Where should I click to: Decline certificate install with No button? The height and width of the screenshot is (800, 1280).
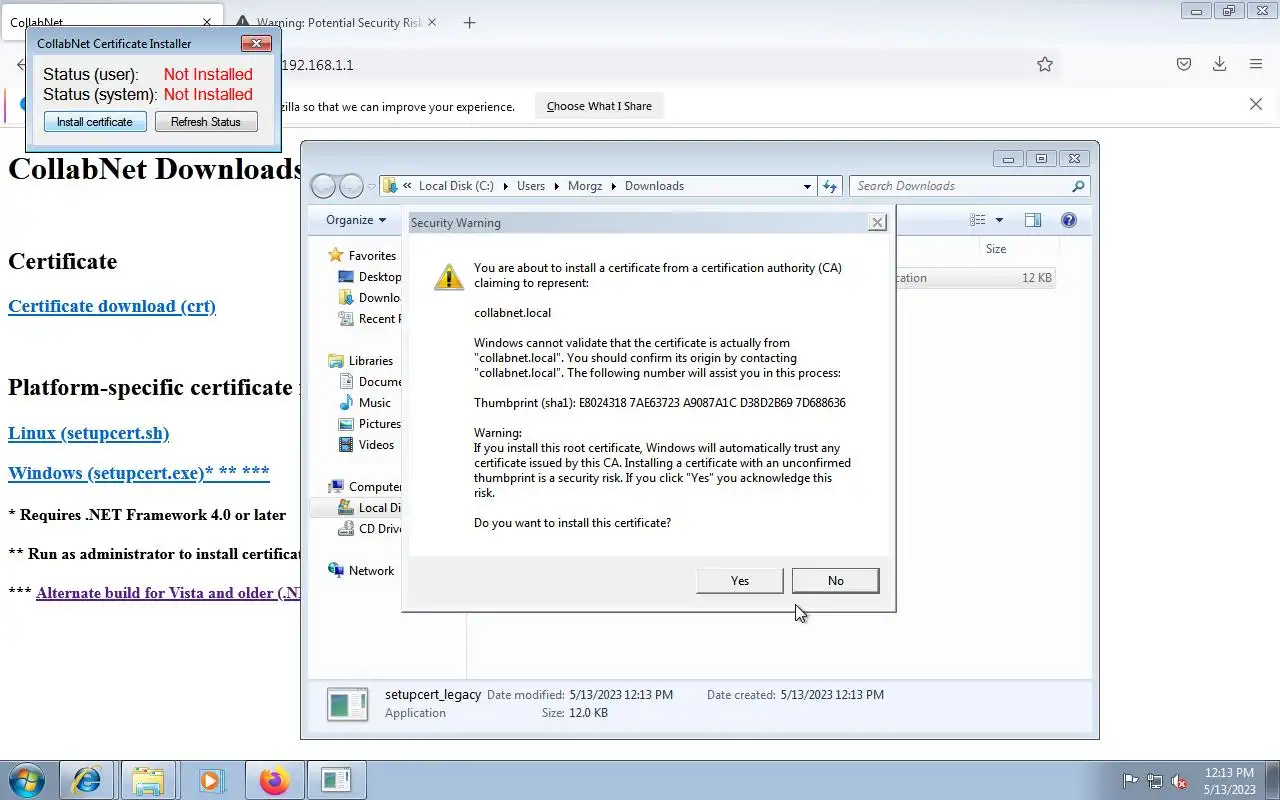[835, 581]
